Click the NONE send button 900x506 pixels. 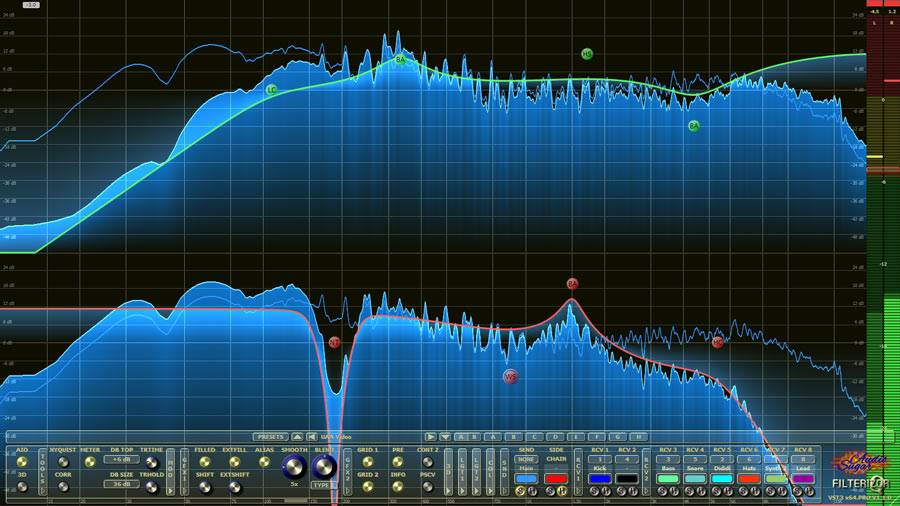click(x=525, y=459)
